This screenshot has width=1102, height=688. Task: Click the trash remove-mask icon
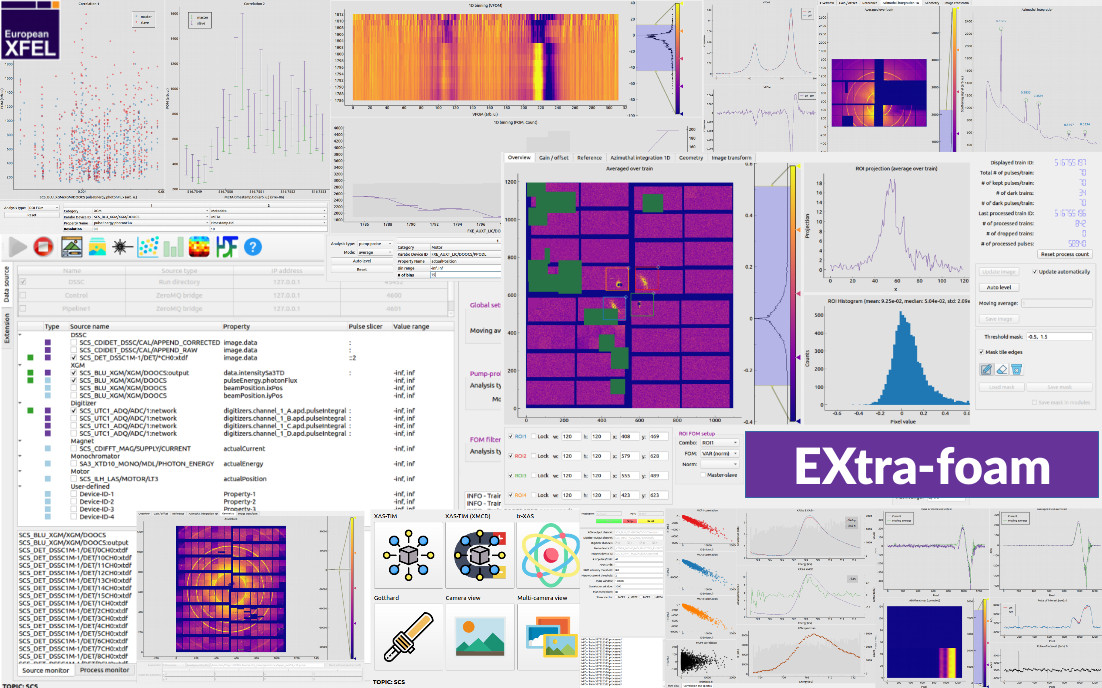1016,369
